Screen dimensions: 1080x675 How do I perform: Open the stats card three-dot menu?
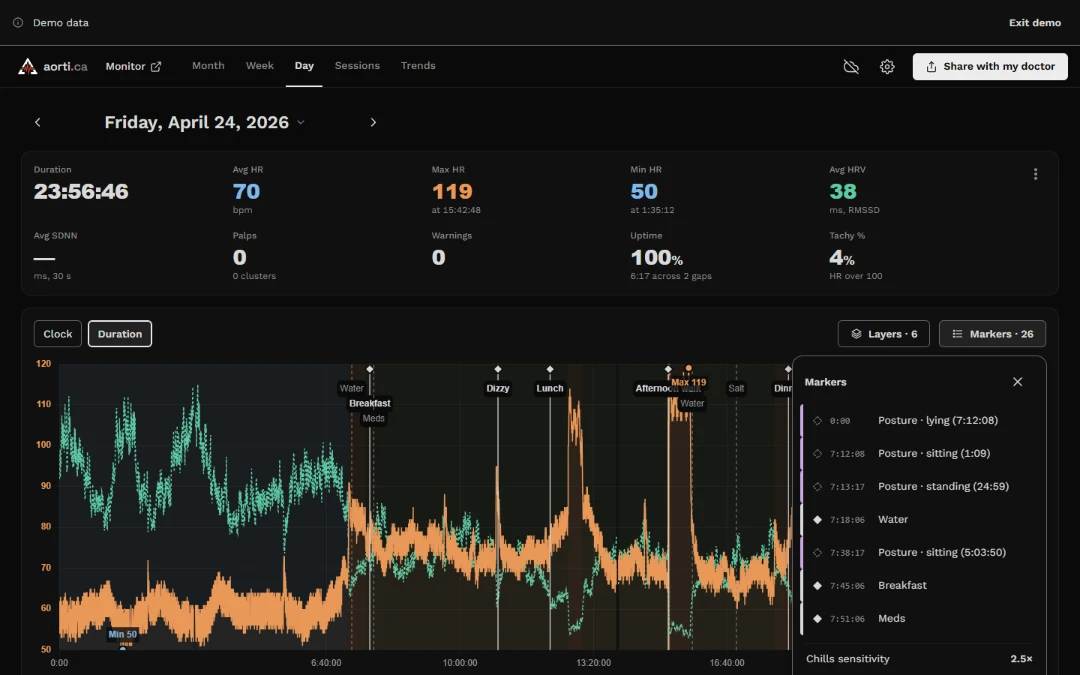pyautogui.click(x=1035, y=174)
